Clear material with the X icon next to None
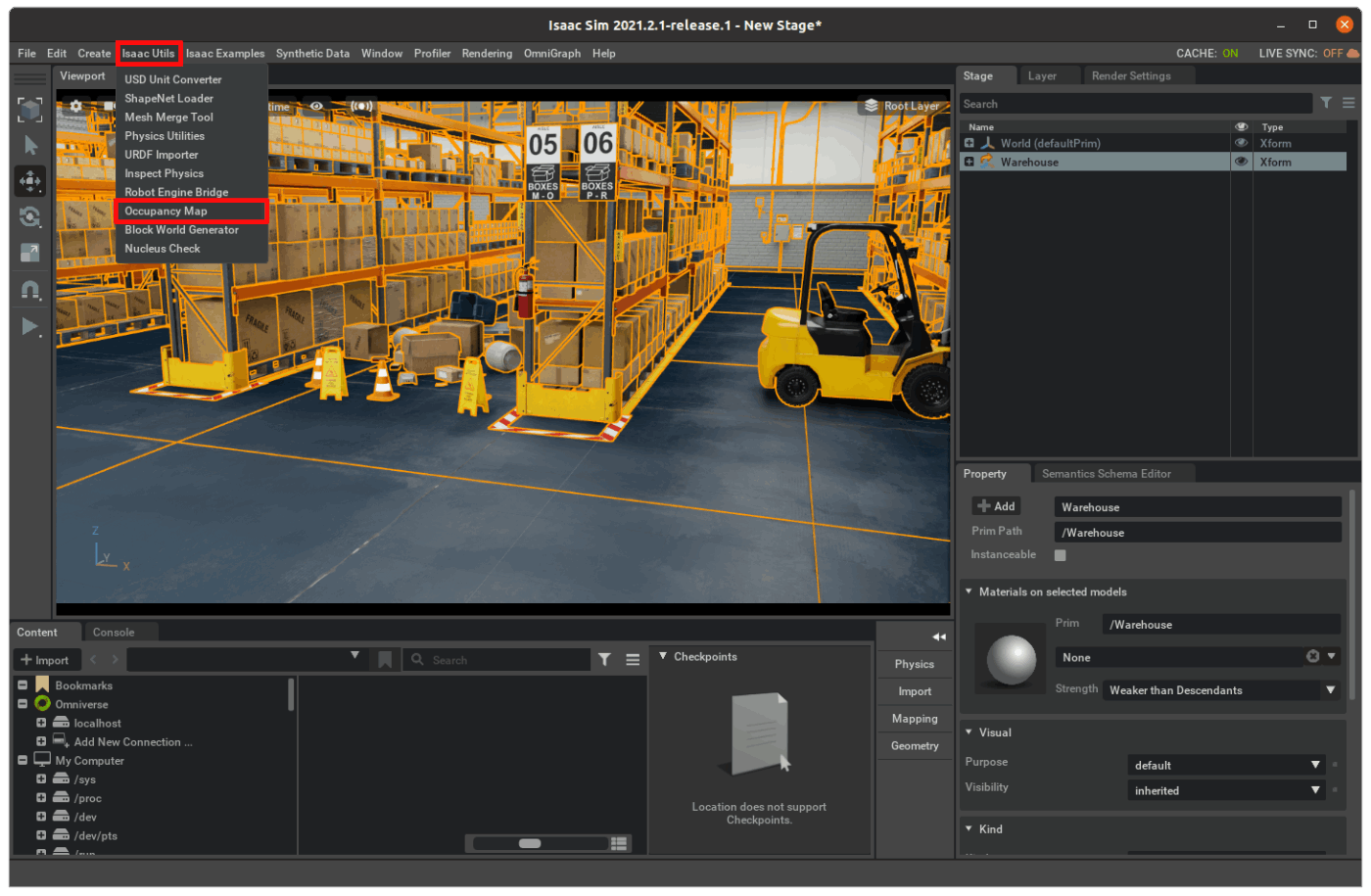 click(x=1313, y=656)
